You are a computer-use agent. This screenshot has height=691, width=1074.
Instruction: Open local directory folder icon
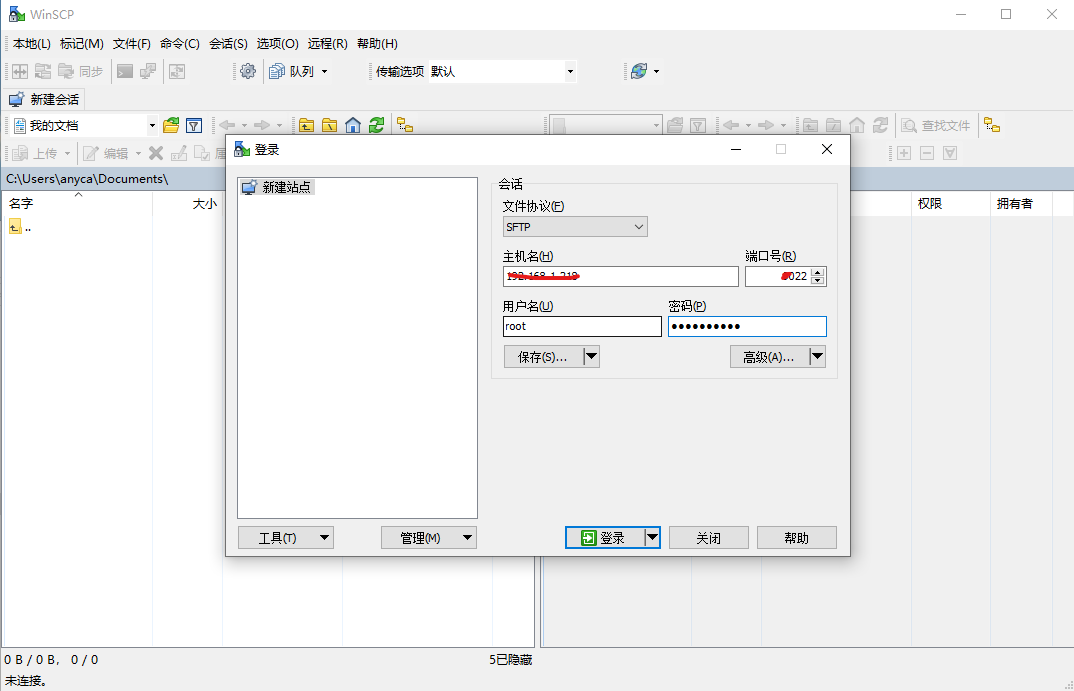pyautogui.click(x=171, y=125)
